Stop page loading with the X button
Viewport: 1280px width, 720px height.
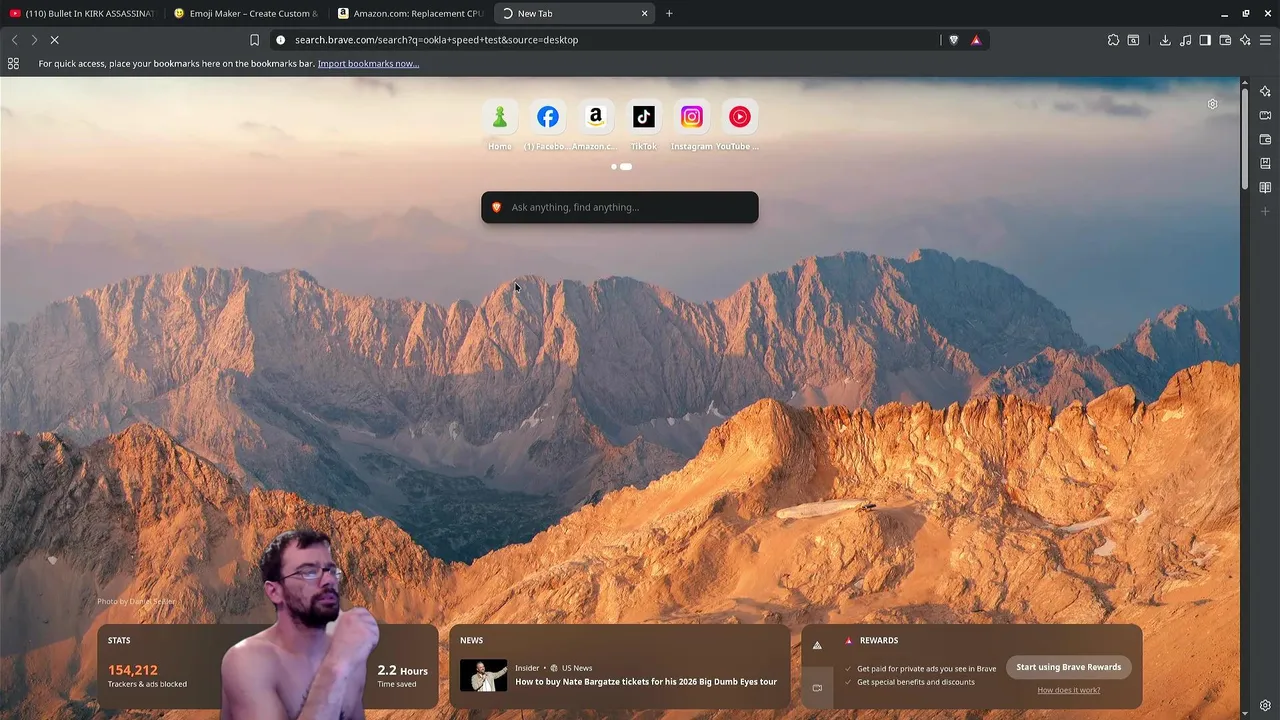tap(54, 40)
